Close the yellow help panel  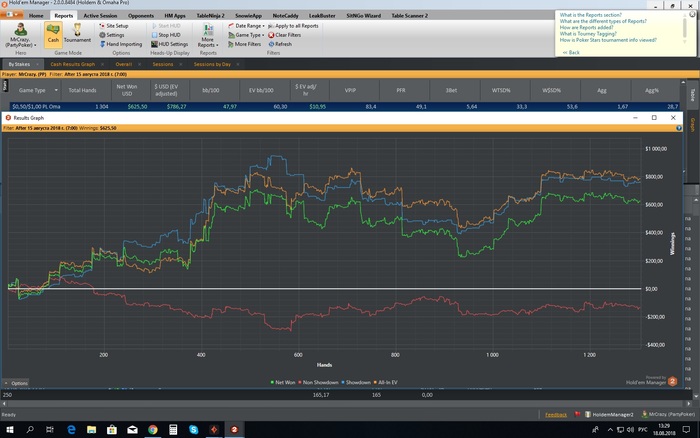[692, 14]
